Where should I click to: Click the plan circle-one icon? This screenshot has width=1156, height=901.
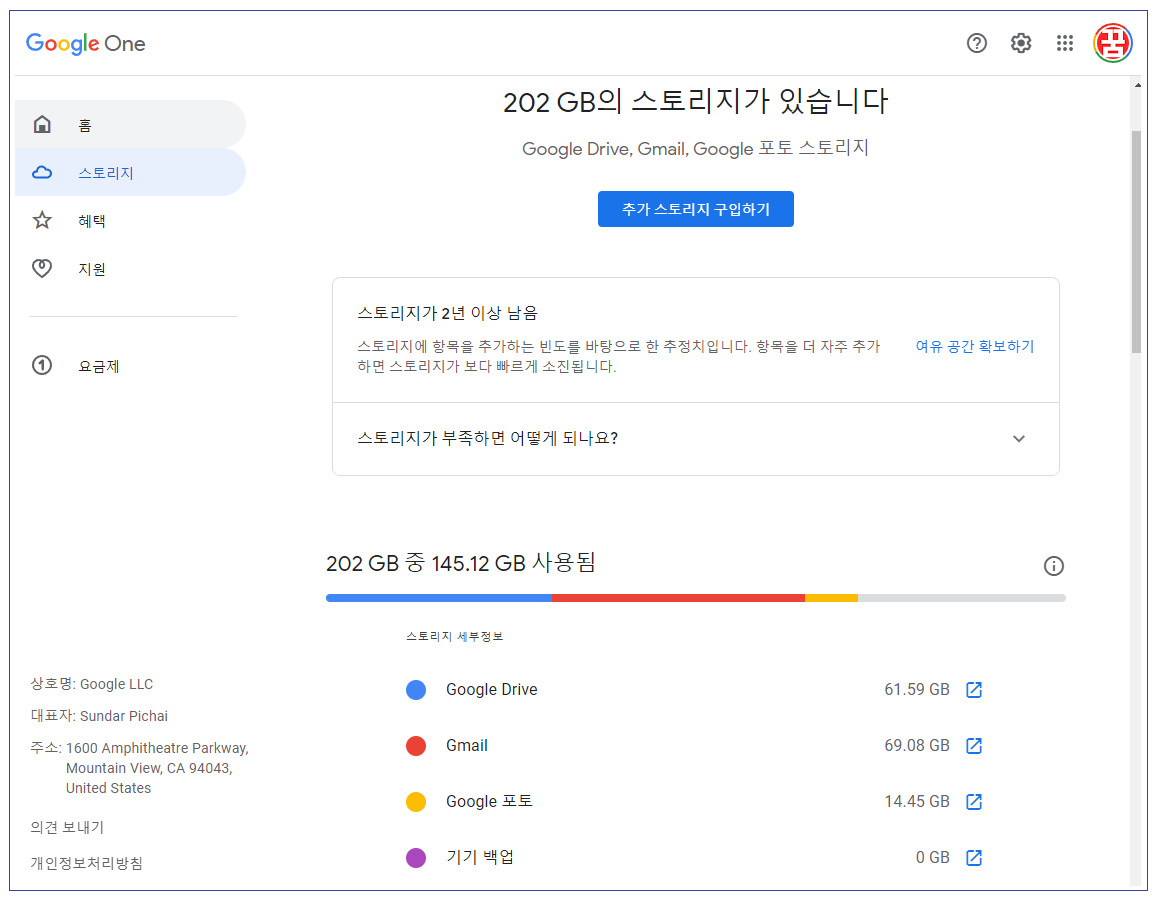point(42,365)
